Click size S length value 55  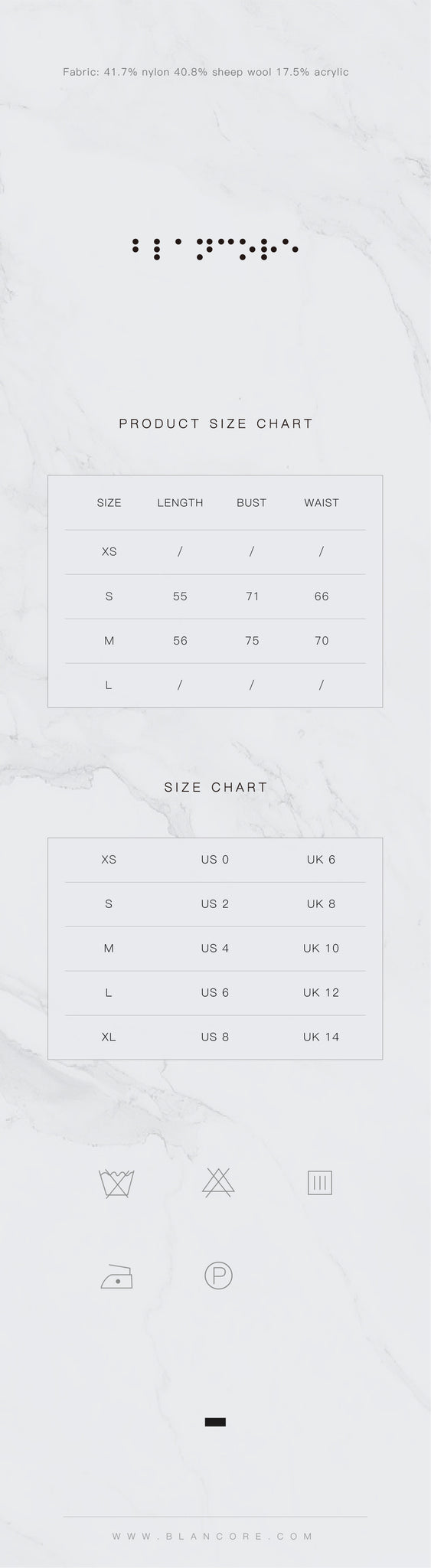tap(180, 596)
